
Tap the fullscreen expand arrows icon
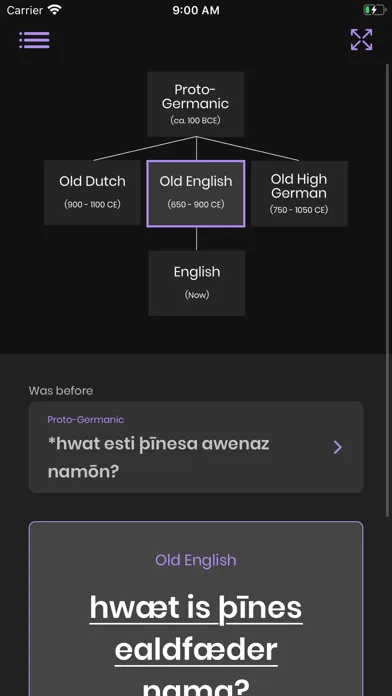point(361,40)
